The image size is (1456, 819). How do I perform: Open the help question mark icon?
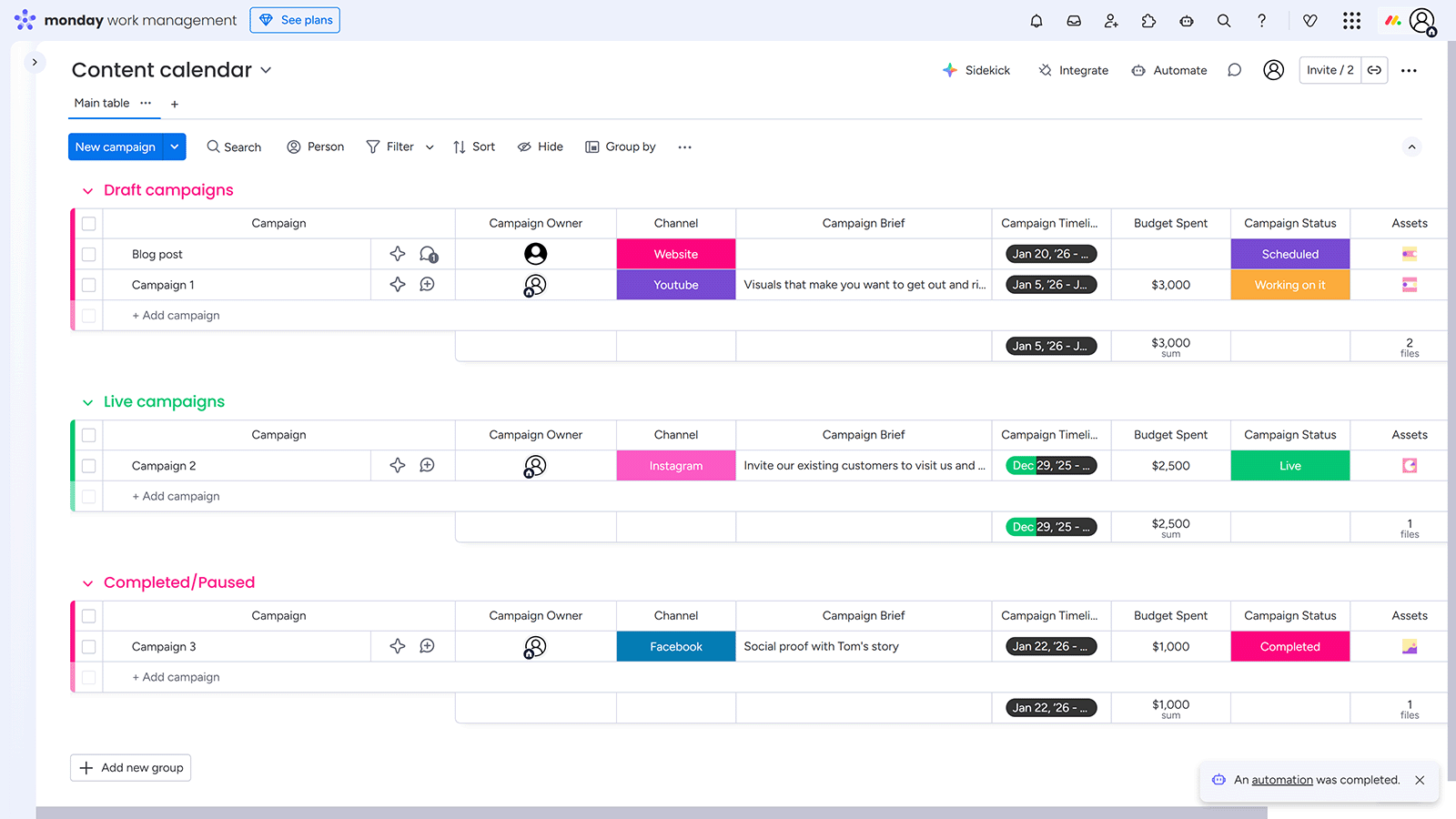tap(1262, 20)
